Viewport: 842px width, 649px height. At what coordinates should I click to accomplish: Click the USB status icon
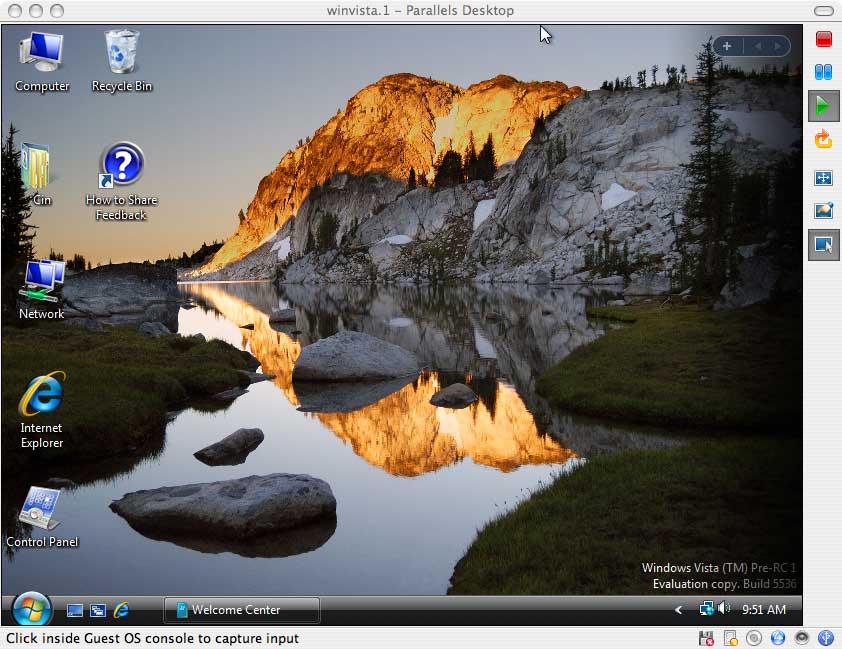click(x=826, y=638)
